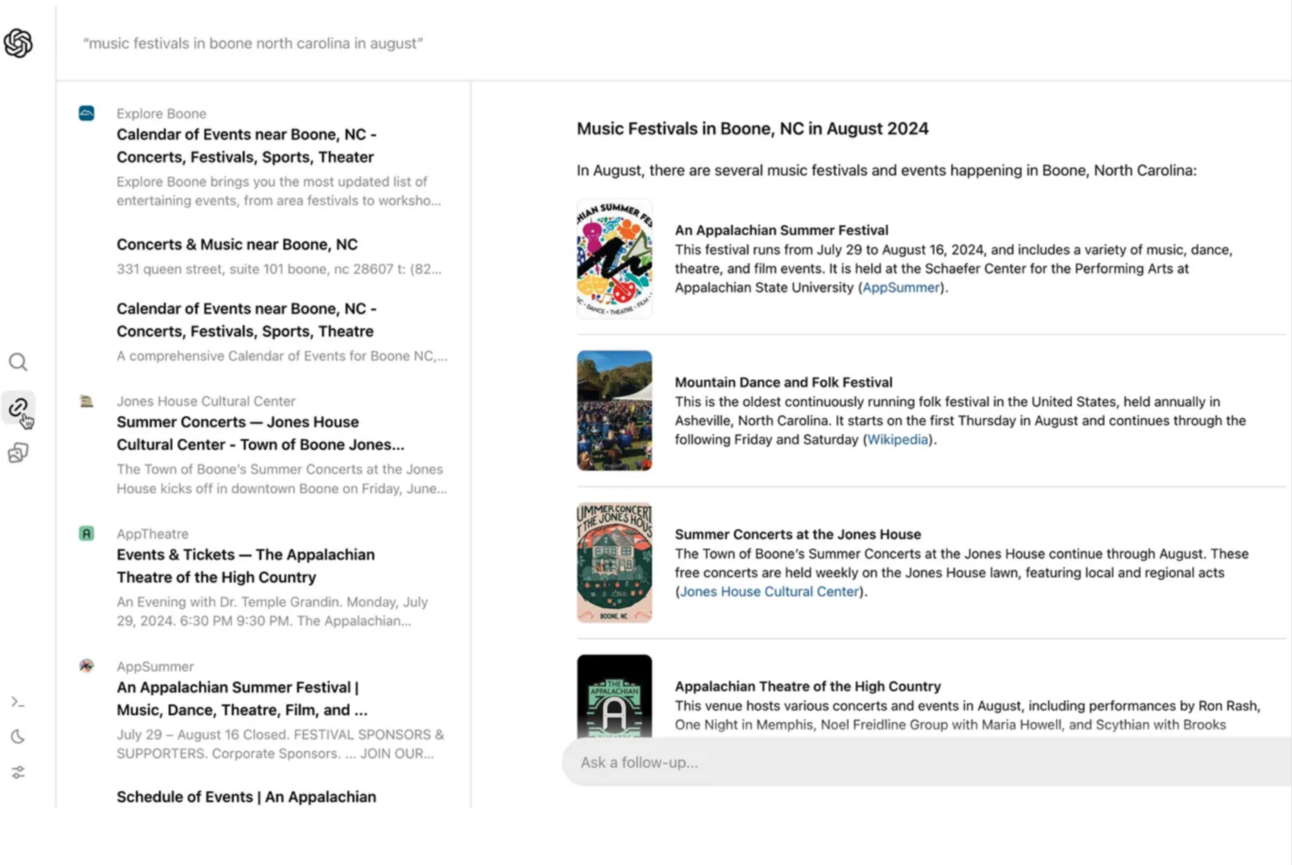Click the An Appalachian Summer Festival answer title
This screenshot has width=1292, height=865.
(x=782, y=230)
